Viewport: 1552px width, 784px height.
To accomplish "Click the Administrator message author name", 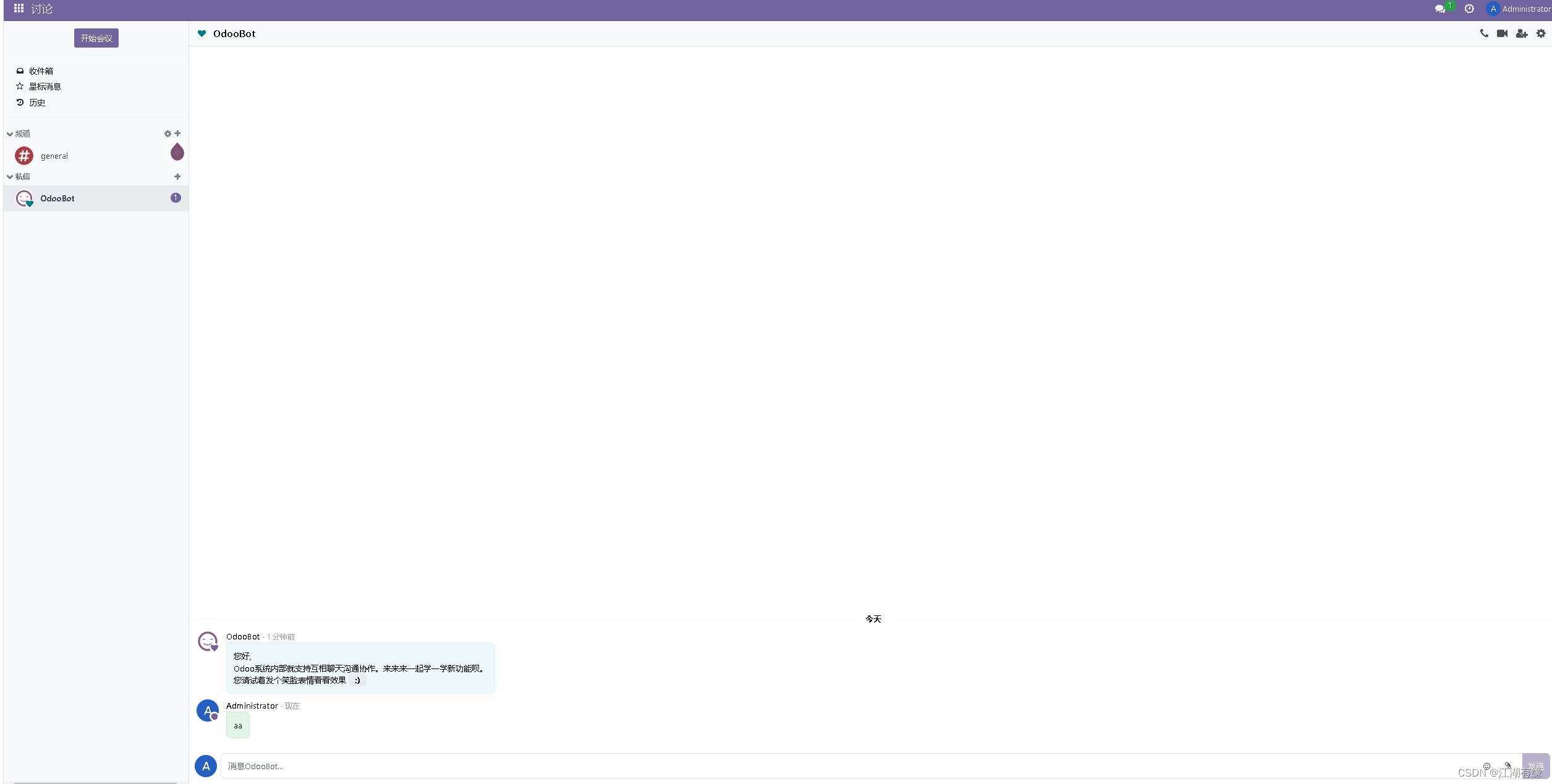I will click(252, 706).
